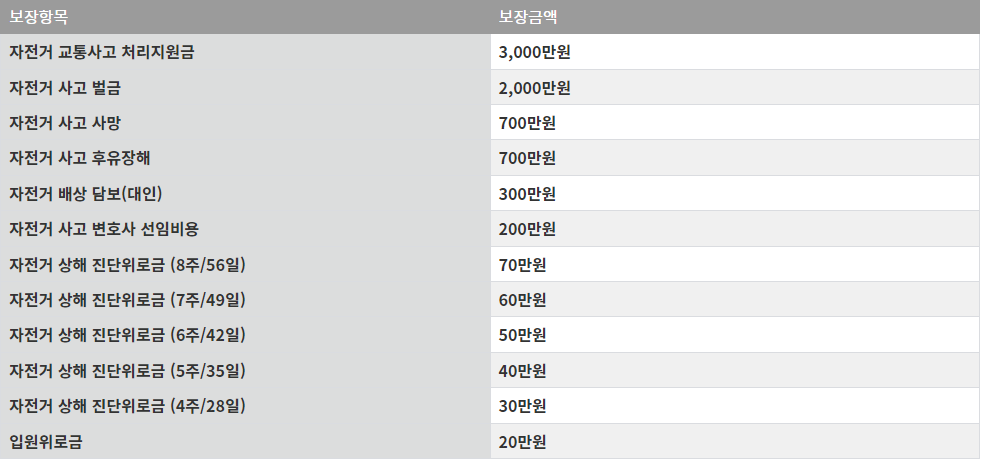Select the 진단위로금 (4주/28일) row label
Image resolution: width=982 pixels, height=463 pixels.
[127, 406]
